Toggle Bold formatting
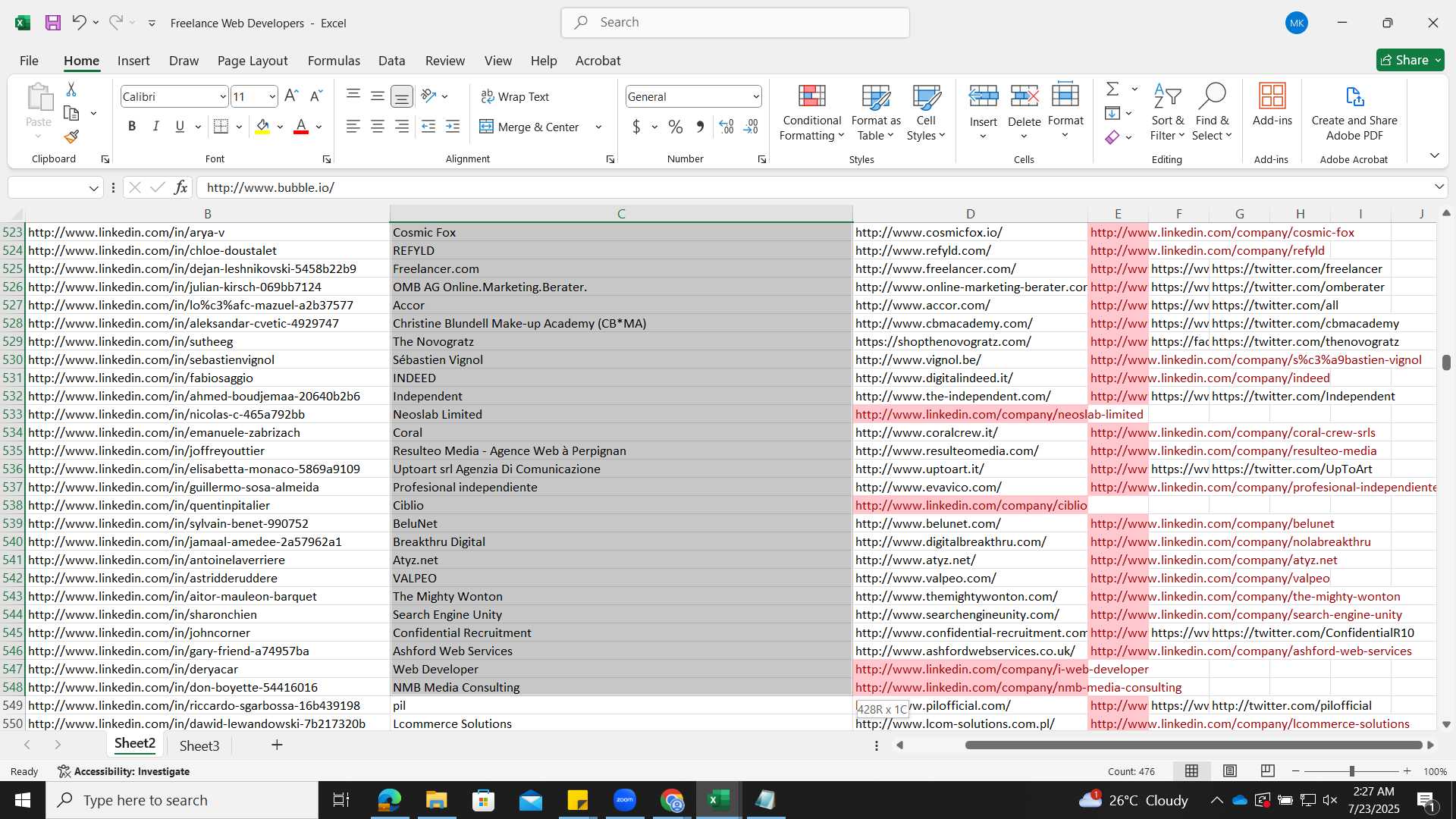Viewport: 1456px width, 819px height. point(132,127)
